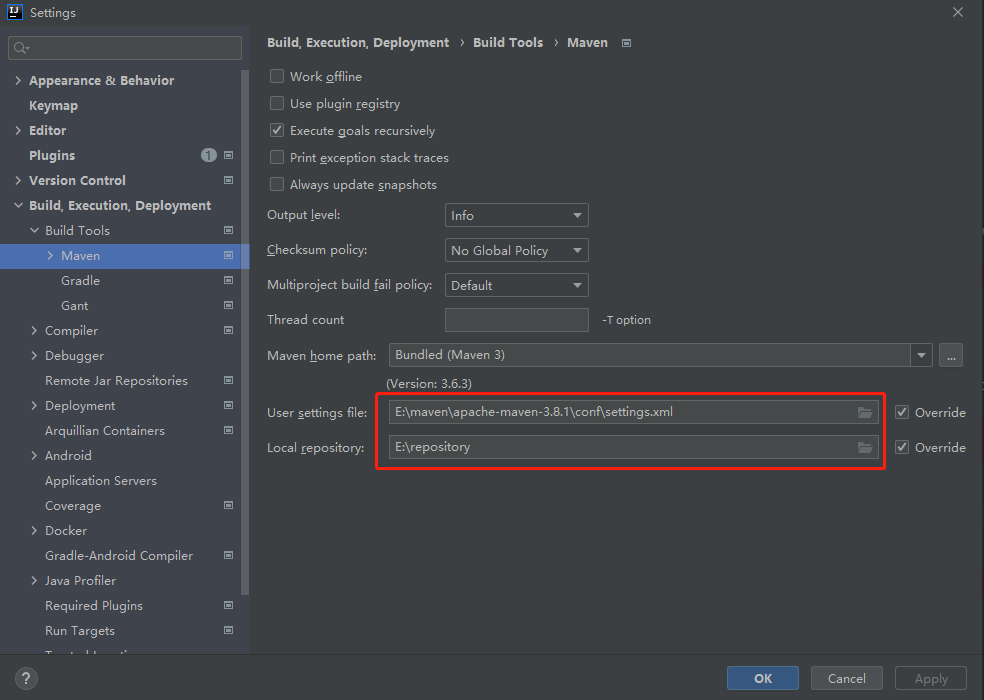The image size is (984, 700).
Task: Open the Output level dropdown
Action: (516, 215)
